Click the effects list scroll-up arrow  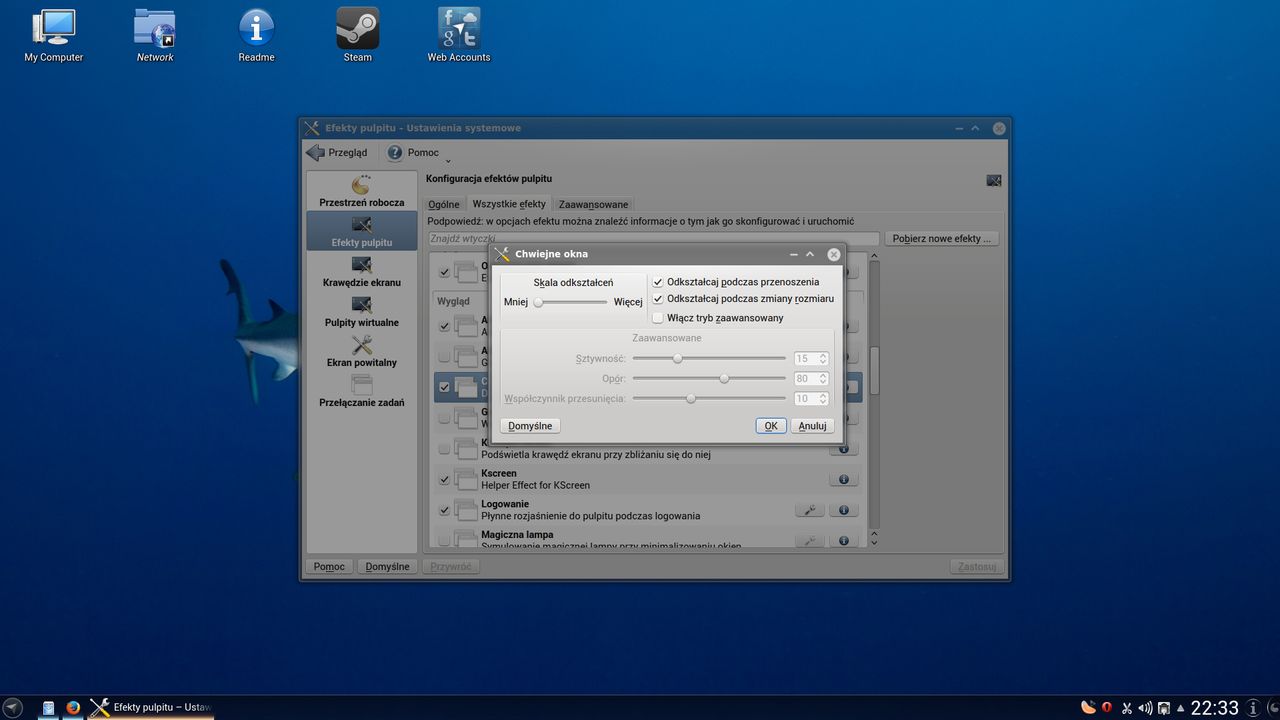(x=874, y=257)
